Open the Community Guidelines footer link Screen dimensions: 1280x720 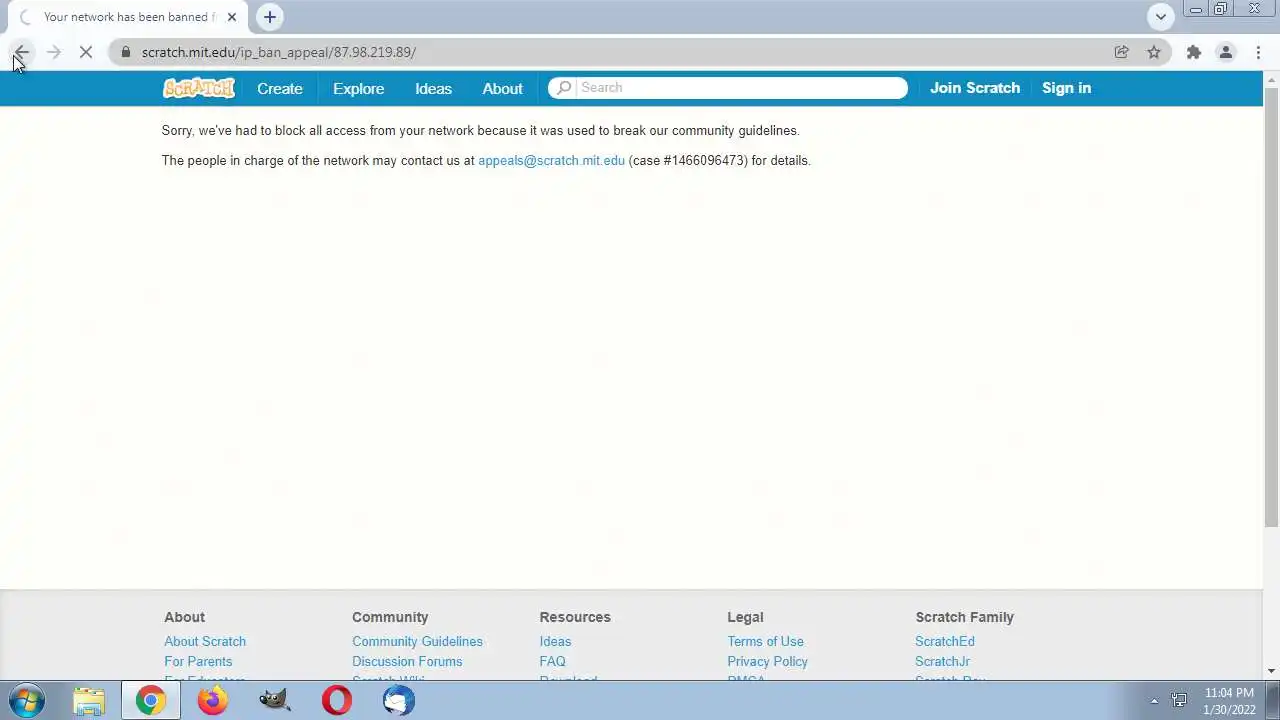pyautogui.click(x=417, y=641)
